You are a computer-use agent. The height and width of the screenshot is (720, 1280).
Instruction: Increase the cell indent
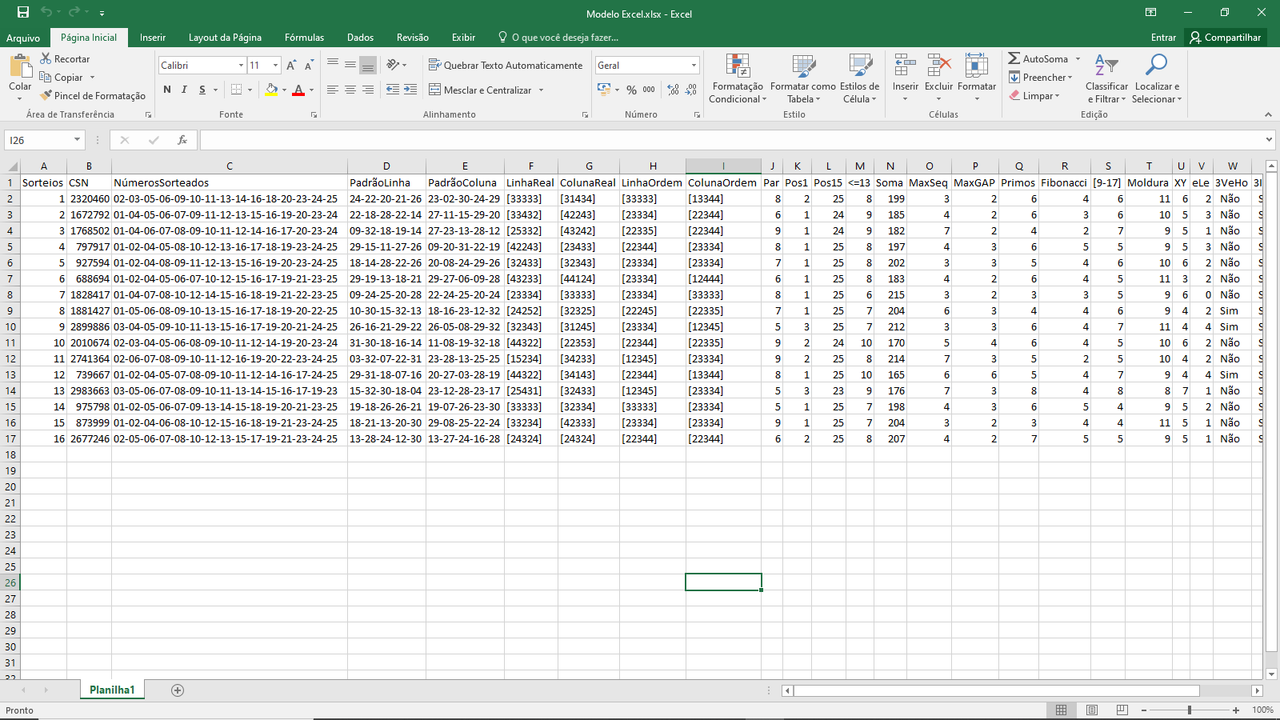(x=411, y=90)
